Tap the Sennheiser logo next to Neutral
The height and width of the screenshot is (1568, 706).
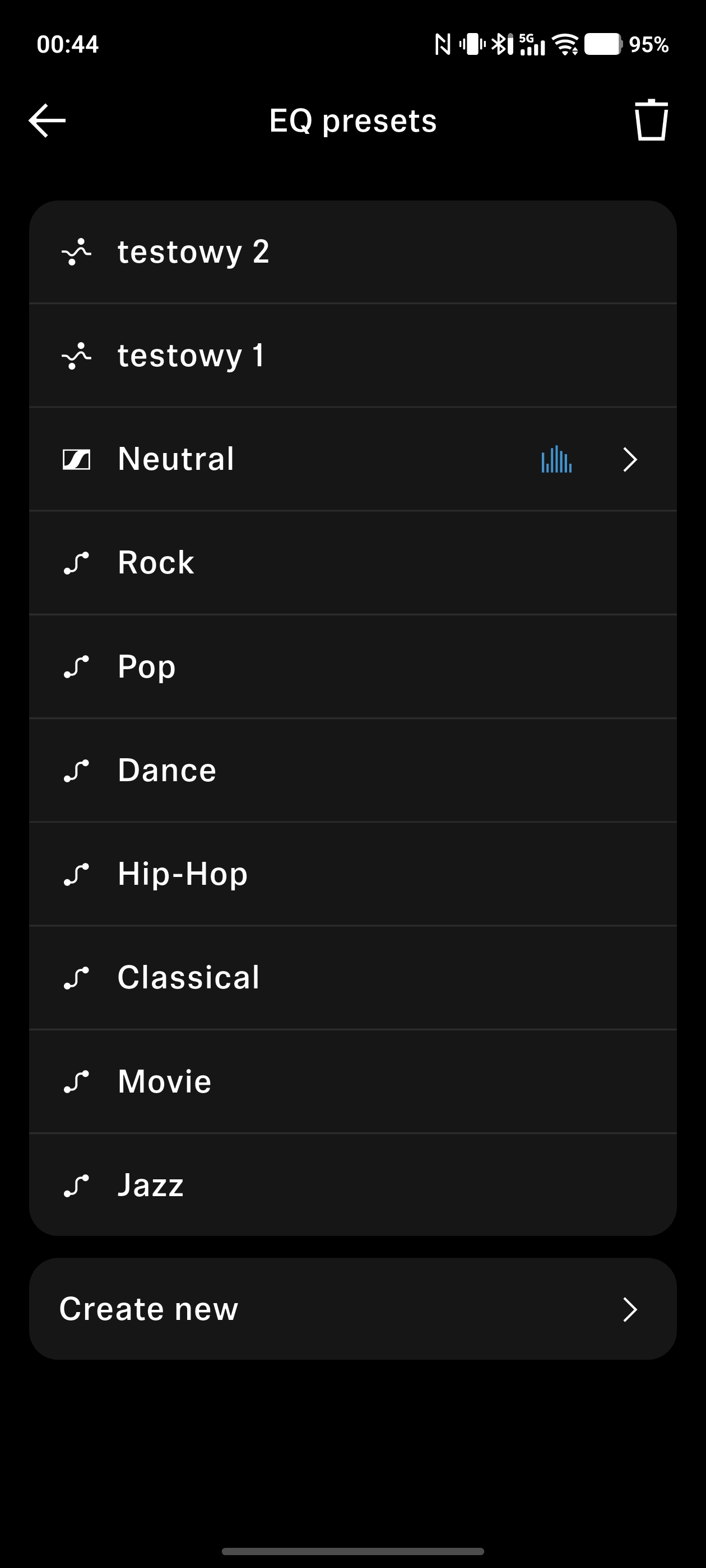tap(77, 460)
